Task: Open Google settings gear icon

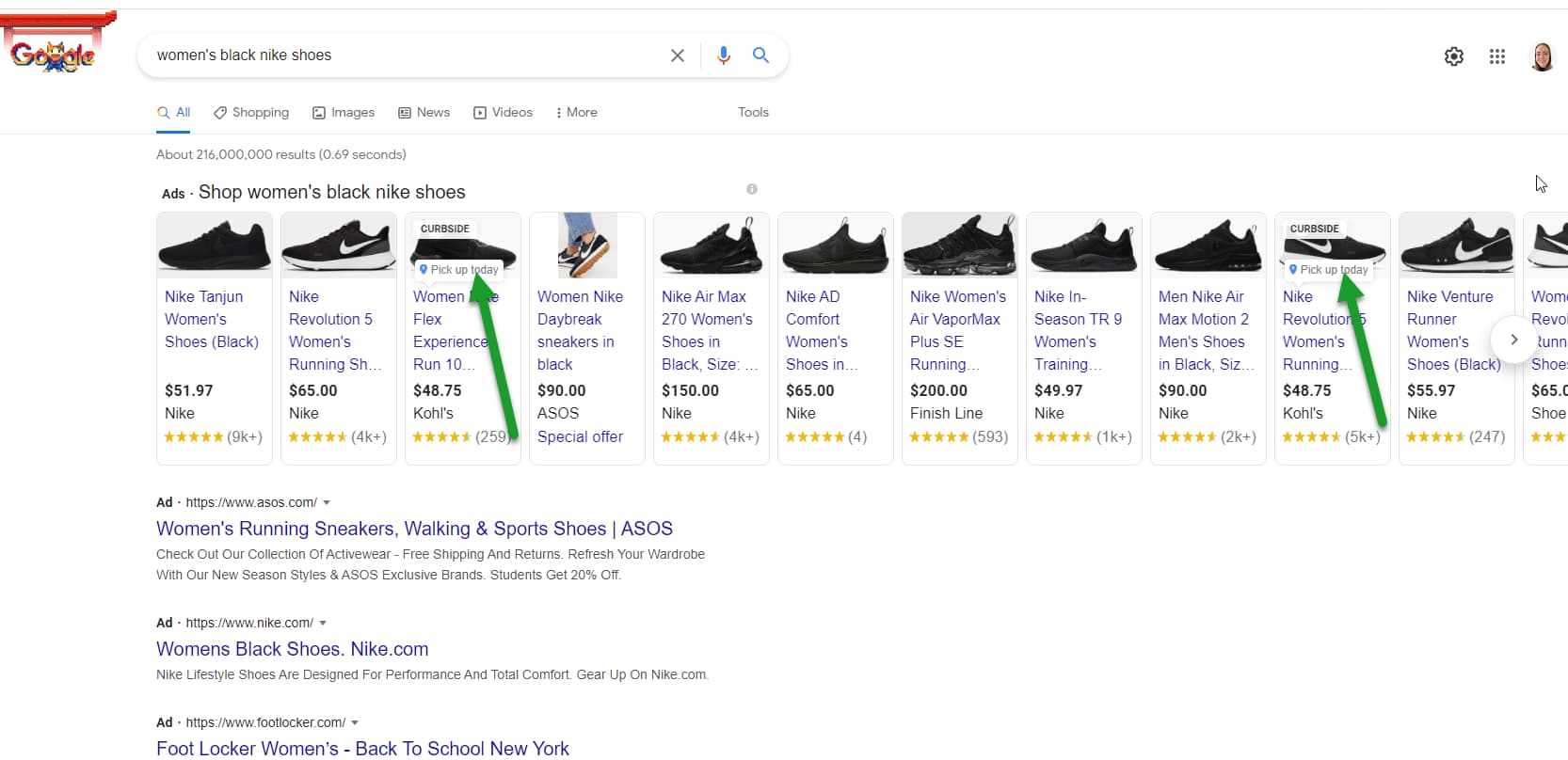Action: tap(1454, 56)
